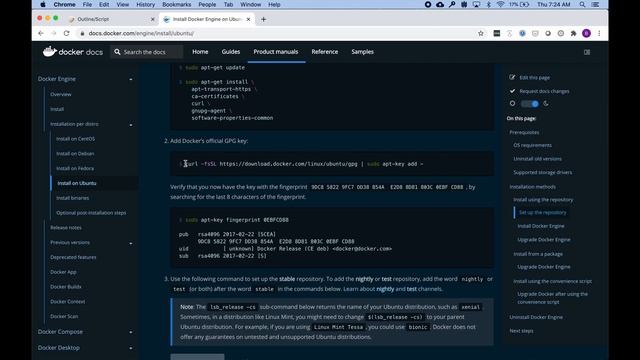Open Install binaries sidebar link
Screen dimensions: 640x360
73,198
